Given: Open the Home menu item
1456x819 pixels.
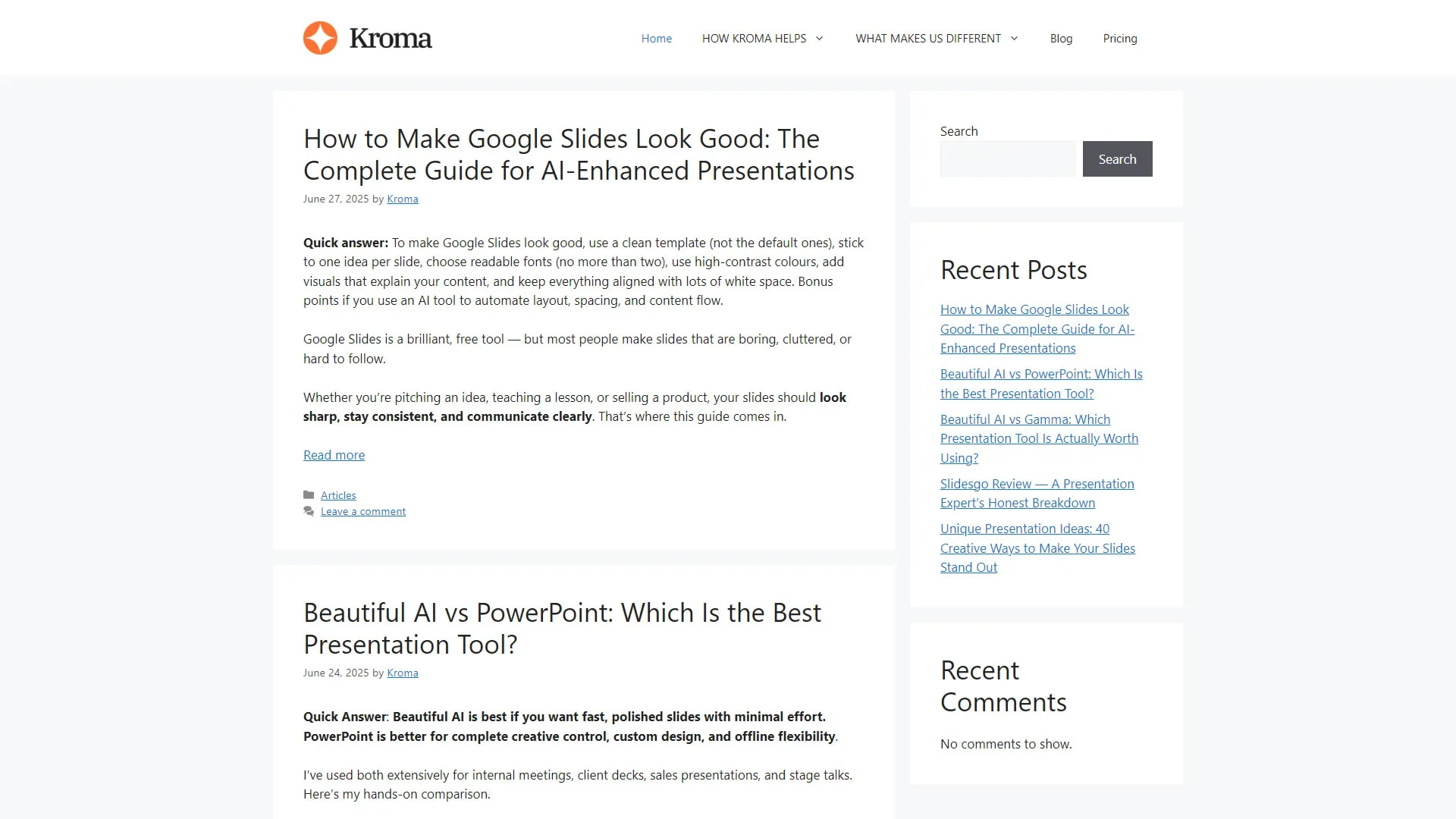Looking at the screenshot, I should click(x=657, y=39).
